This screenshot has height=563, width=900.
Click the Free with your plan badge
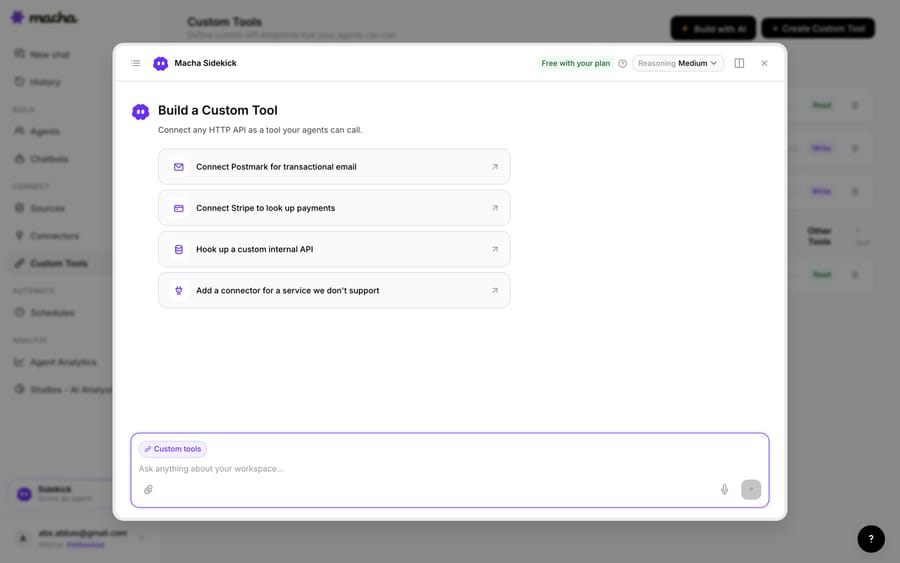576,63
